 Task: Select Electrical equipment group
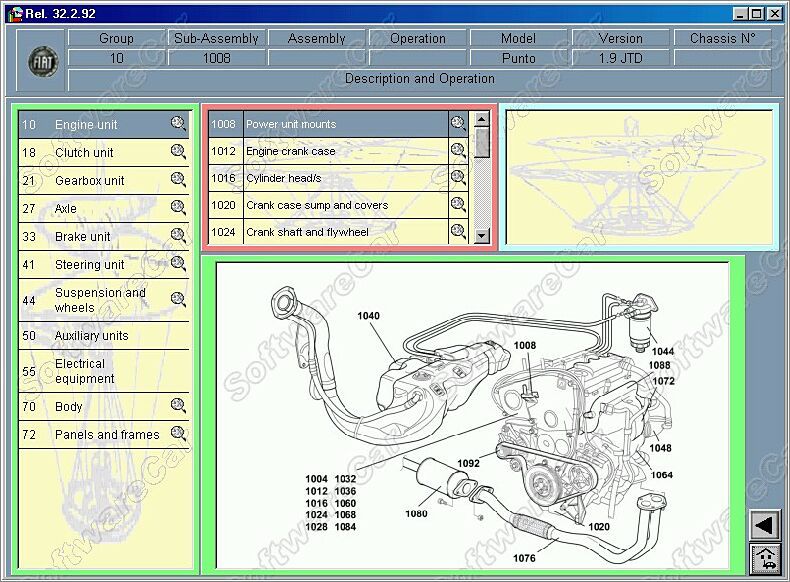[85, 371]
